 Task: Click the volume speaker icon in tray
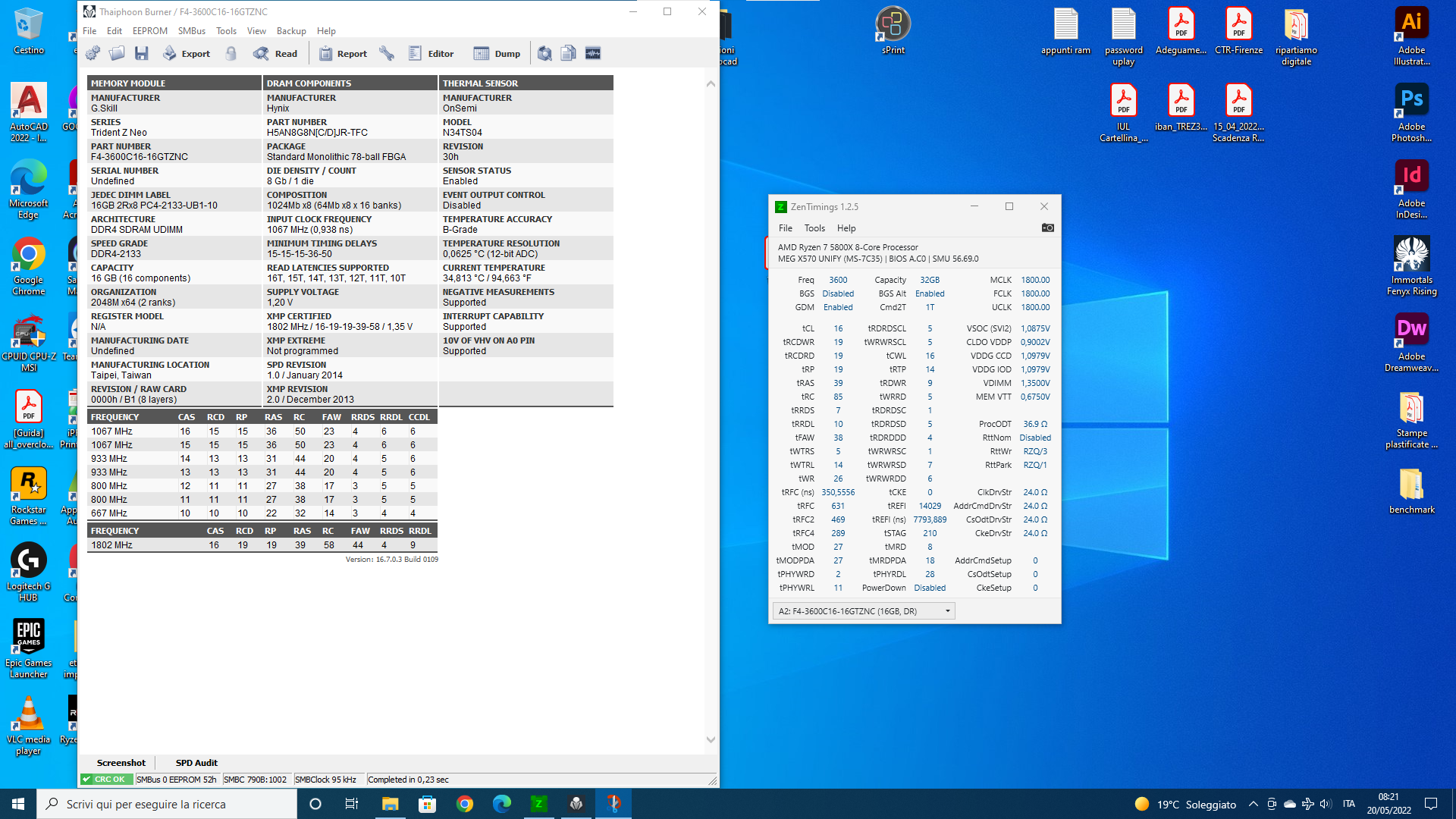[x=1325, y=804]
